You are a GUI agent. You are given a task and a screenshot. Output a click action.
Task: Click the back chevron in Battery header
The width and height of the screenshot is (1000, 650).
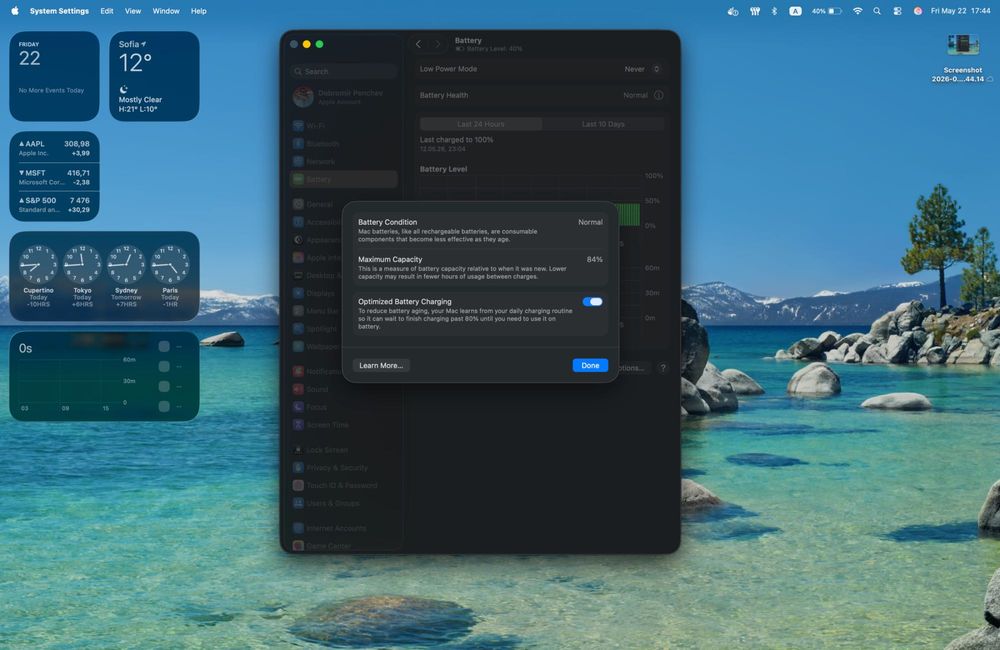click(x=418, y=44)
